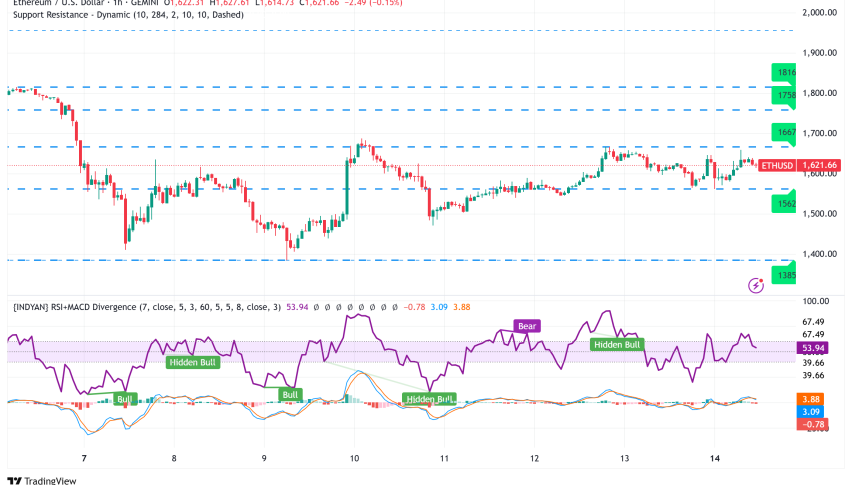Click the 2,000.00 price scale value

click(x=819, y=12)
